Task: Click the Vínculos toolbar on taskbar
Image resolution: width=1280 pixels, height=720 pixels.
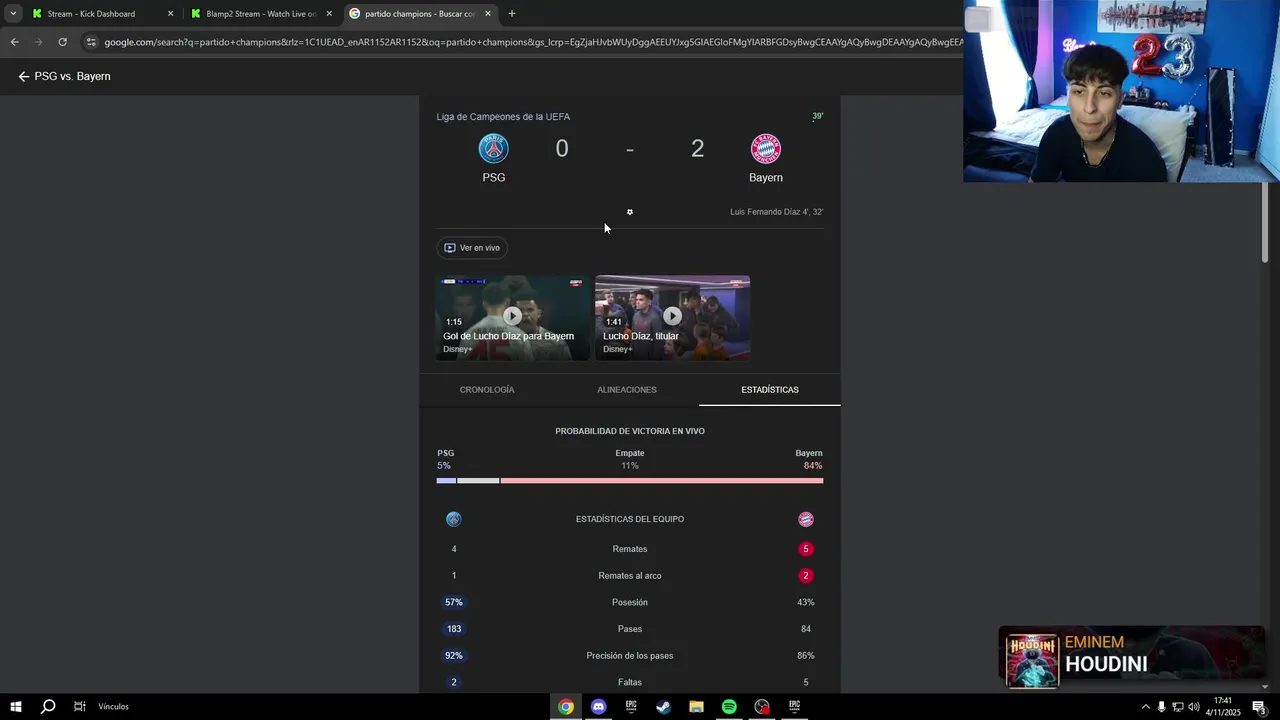Action: tap(113, 707)
